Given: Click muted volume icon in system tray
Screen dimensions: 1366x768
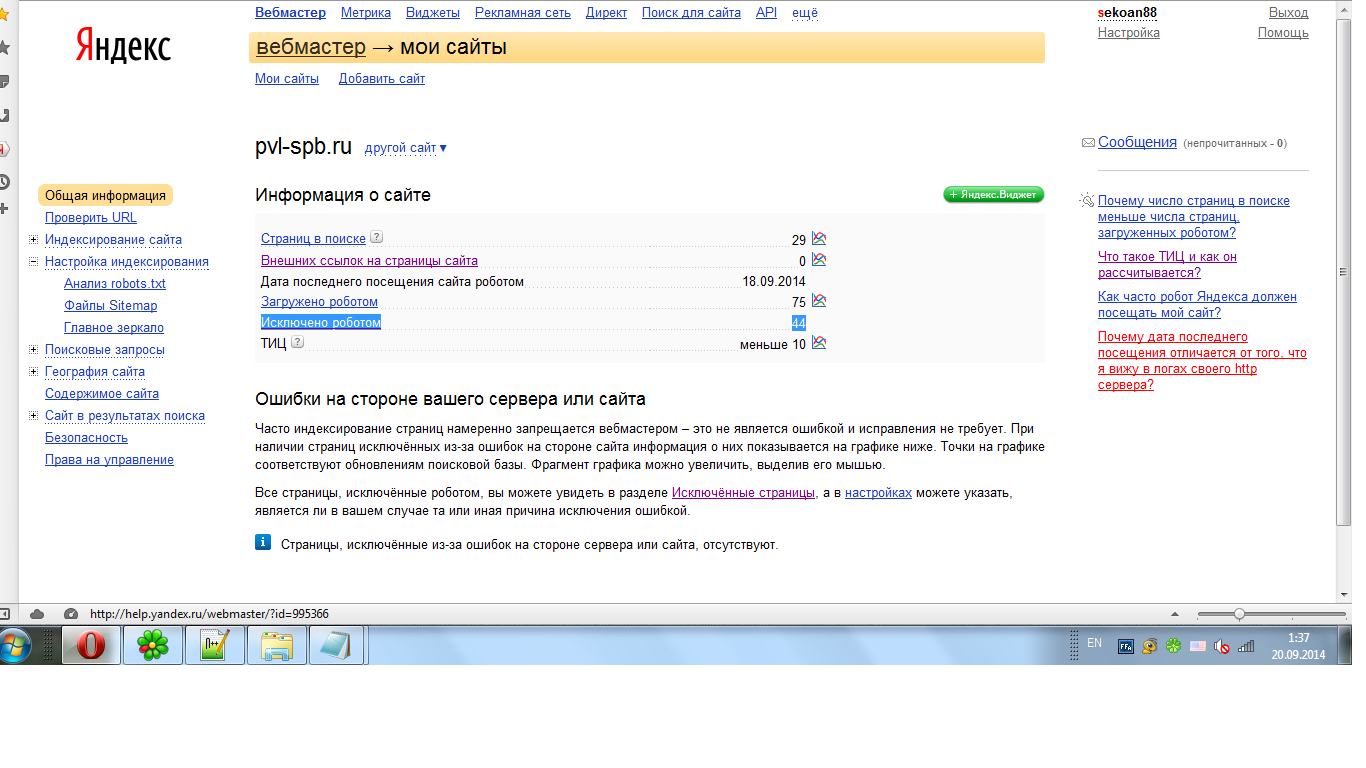Looking at the screenshot, I should click(1221, 646).
